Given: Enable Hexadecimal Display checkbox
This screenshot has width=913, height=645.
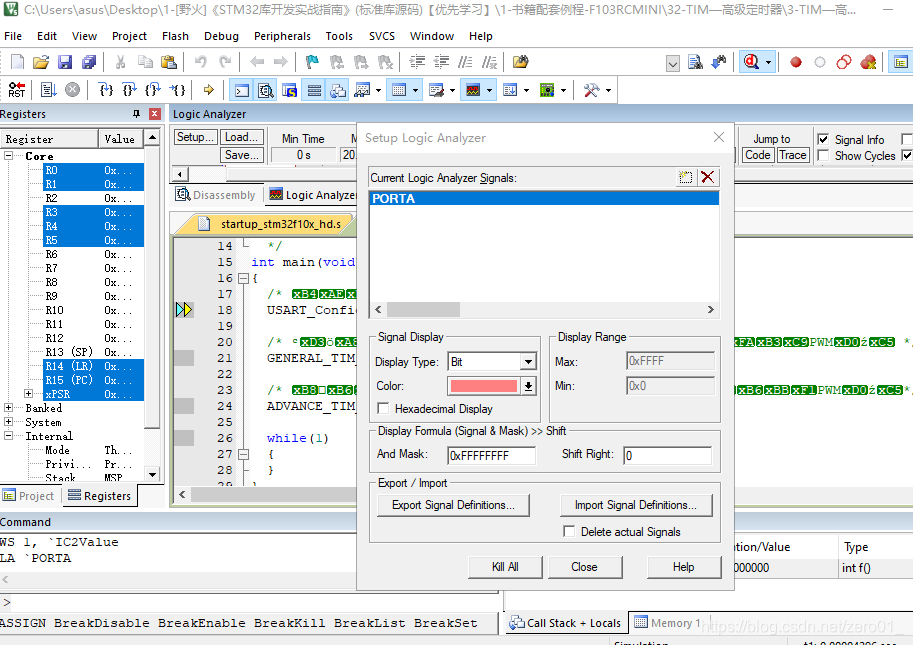Looking at the screenshot, I should 383,409.
